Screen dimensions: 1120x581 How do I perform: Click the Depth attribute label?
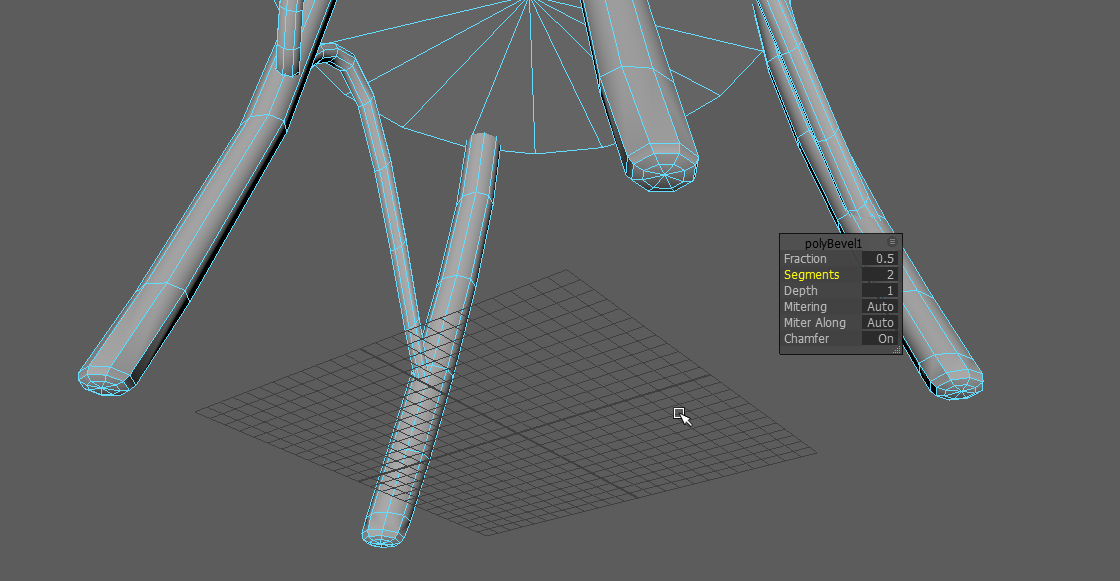pyautogui.click(x=800, y=291)
